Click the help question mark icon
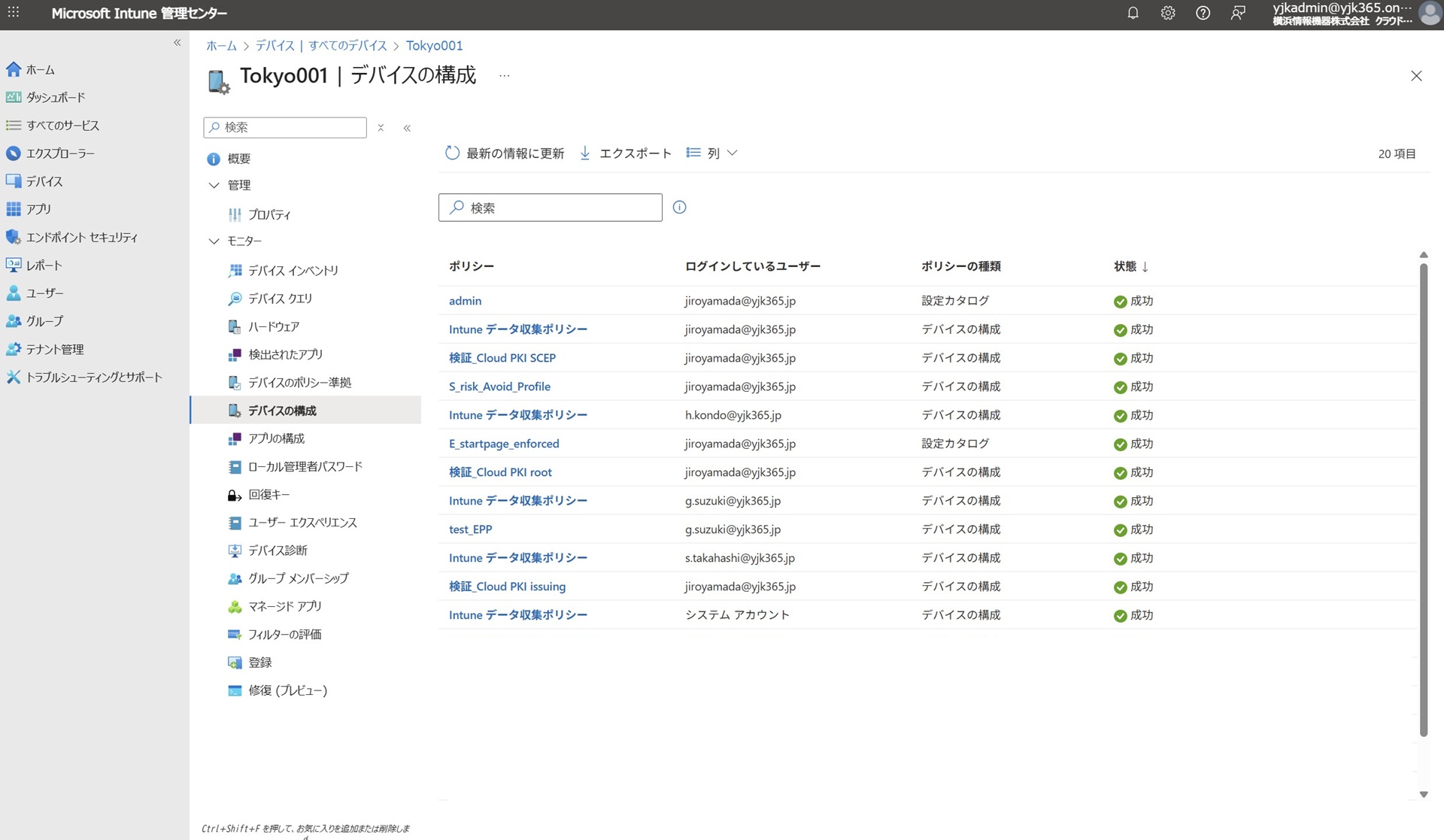Image resolution: width=1444 pixels, height=840 pixels. click(1203, 13)
